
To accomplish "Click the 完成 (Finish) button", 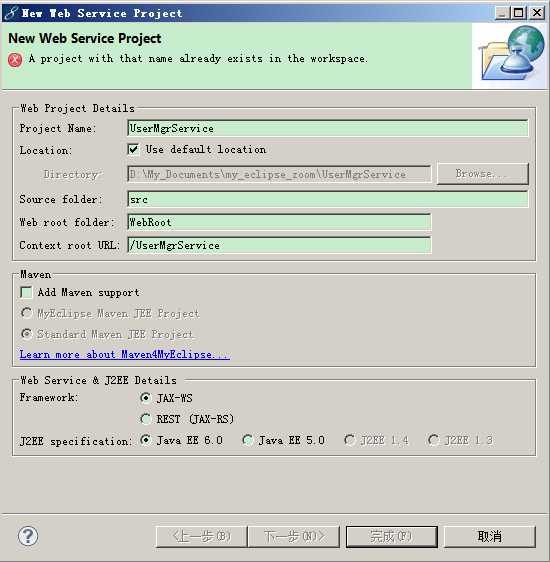I will [x=392, y=537].
